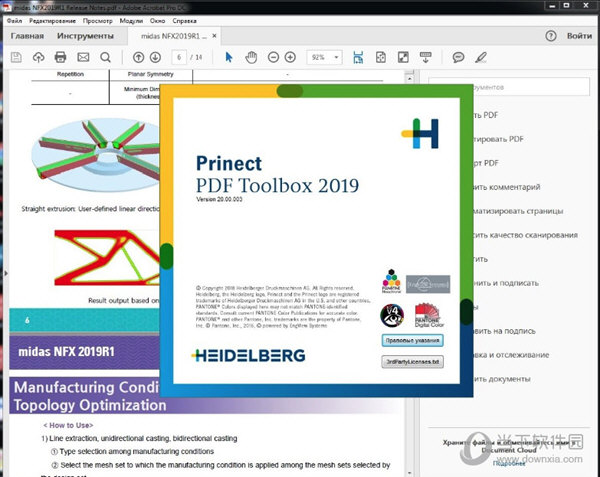Zoom out with minus circle icon
The width and height of the screenshot is (600, 477).
coord(273,57)
